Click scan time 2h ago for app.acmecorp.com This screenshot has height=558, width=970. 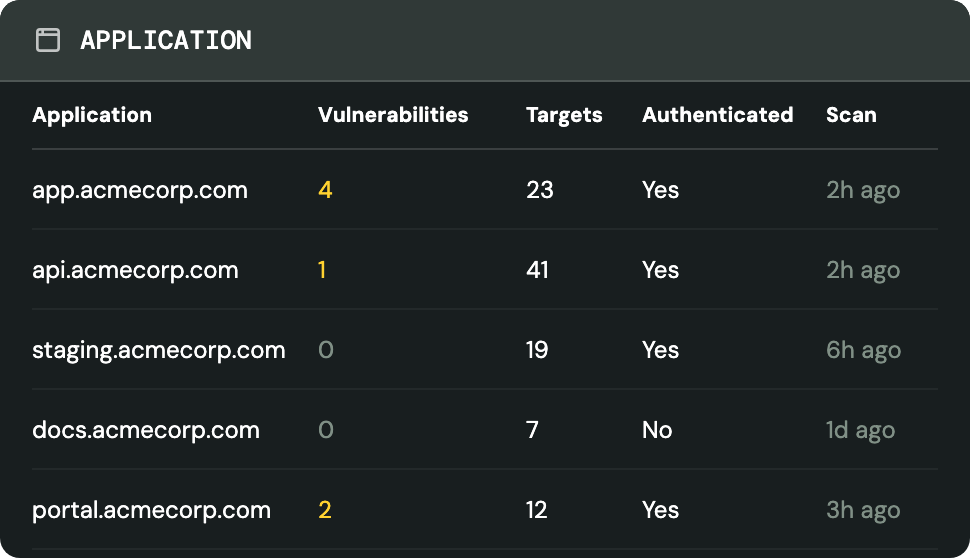[x=863, y=191]
